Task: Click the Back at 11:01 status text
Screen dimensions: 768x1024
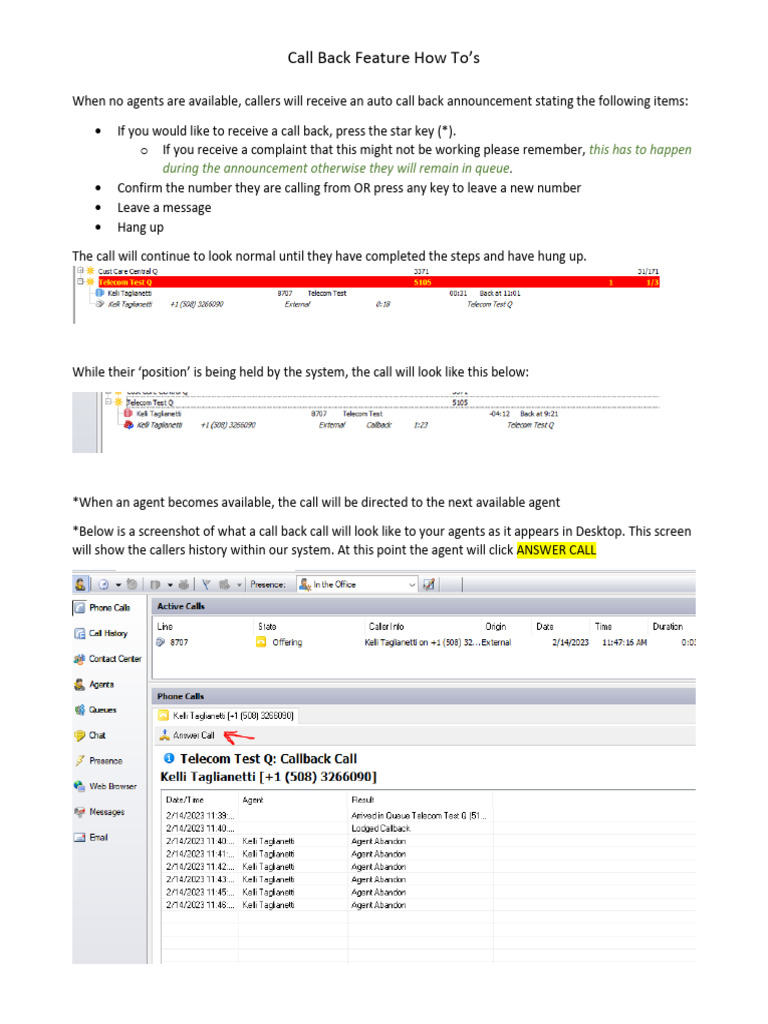Action: pos(500,293)
